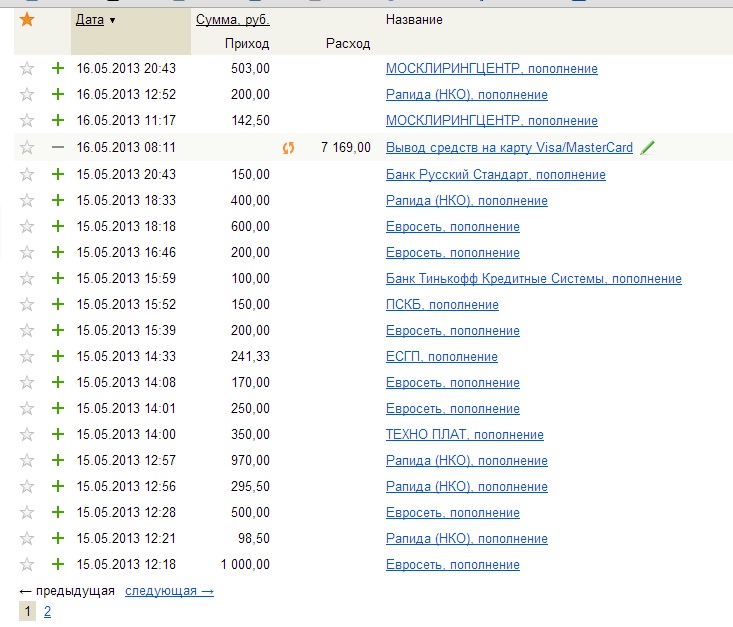
Task: Sort by Сумма, руб. column
Action: [232, 20]
